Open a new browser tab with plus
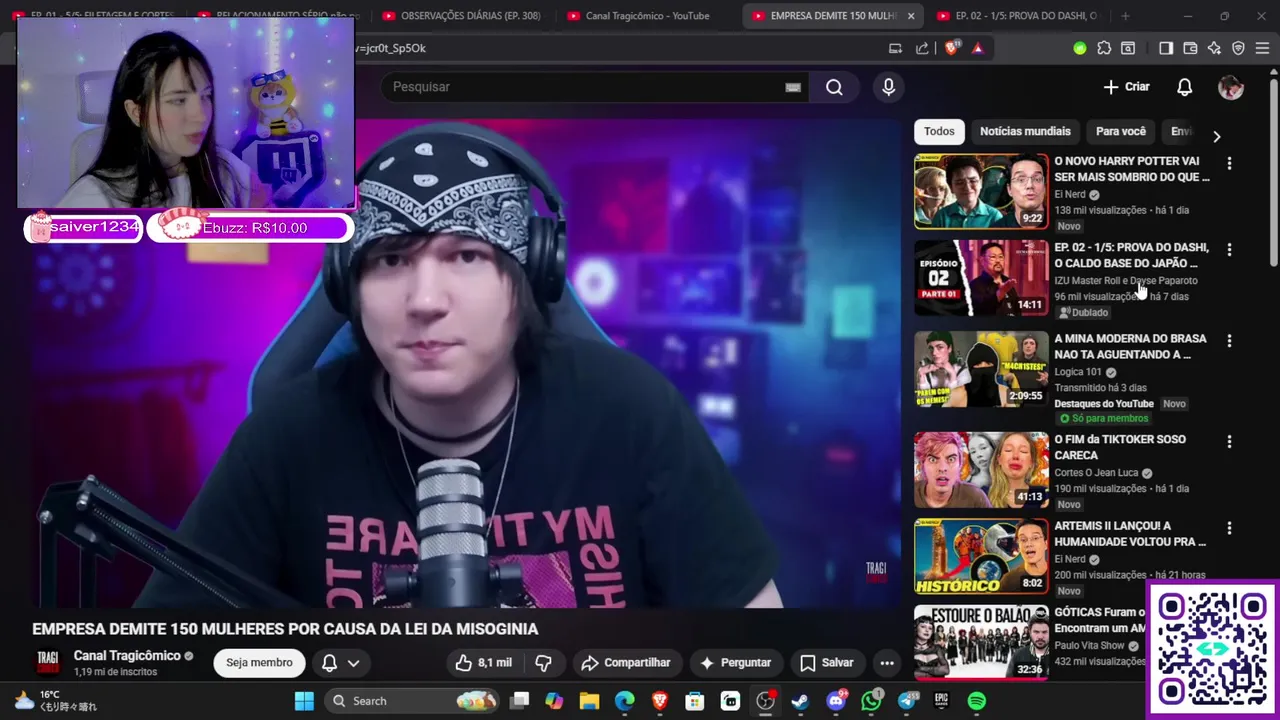Image resolution: width=1280 pixels, height=720 pixels. tap(1125, 16)
